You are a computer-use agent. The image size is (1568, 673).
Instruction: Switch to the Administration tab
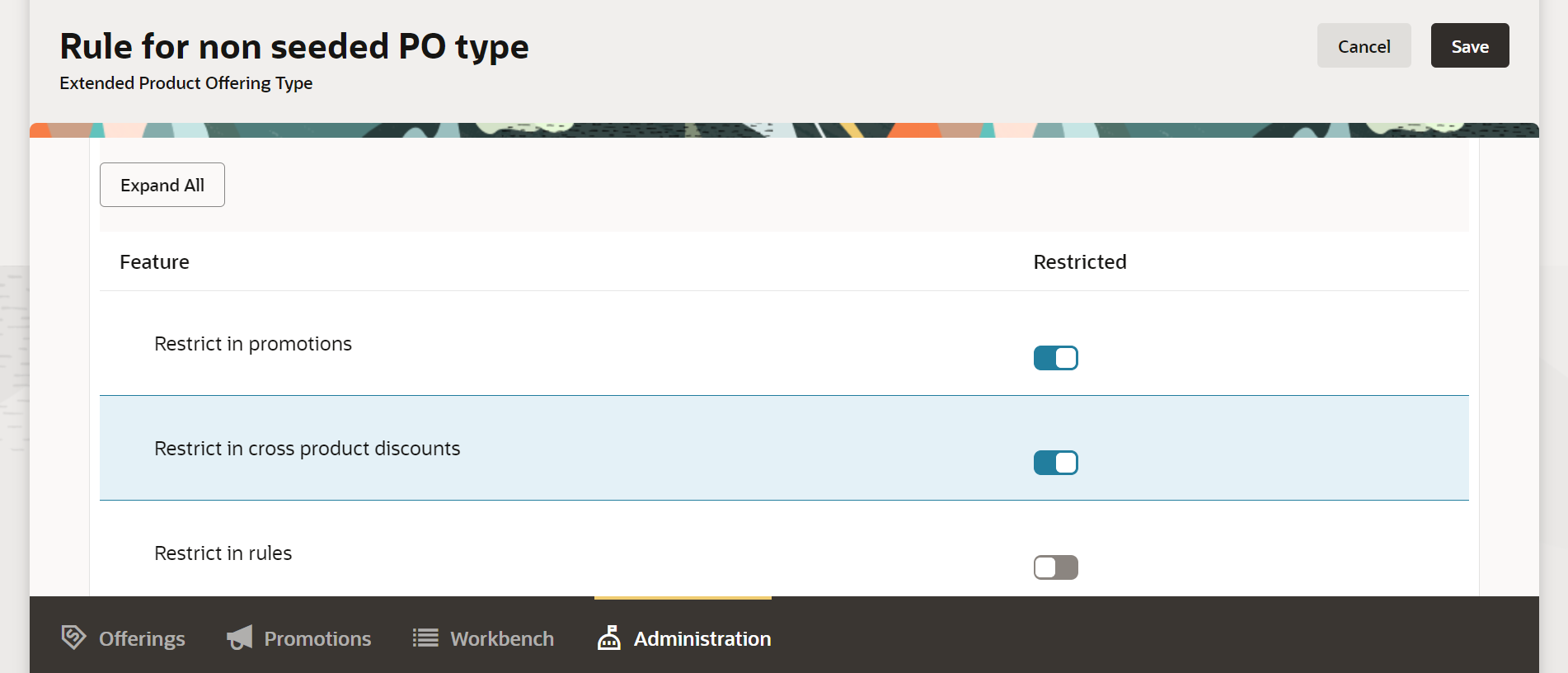pyautogui.click(x=702, y=638)
